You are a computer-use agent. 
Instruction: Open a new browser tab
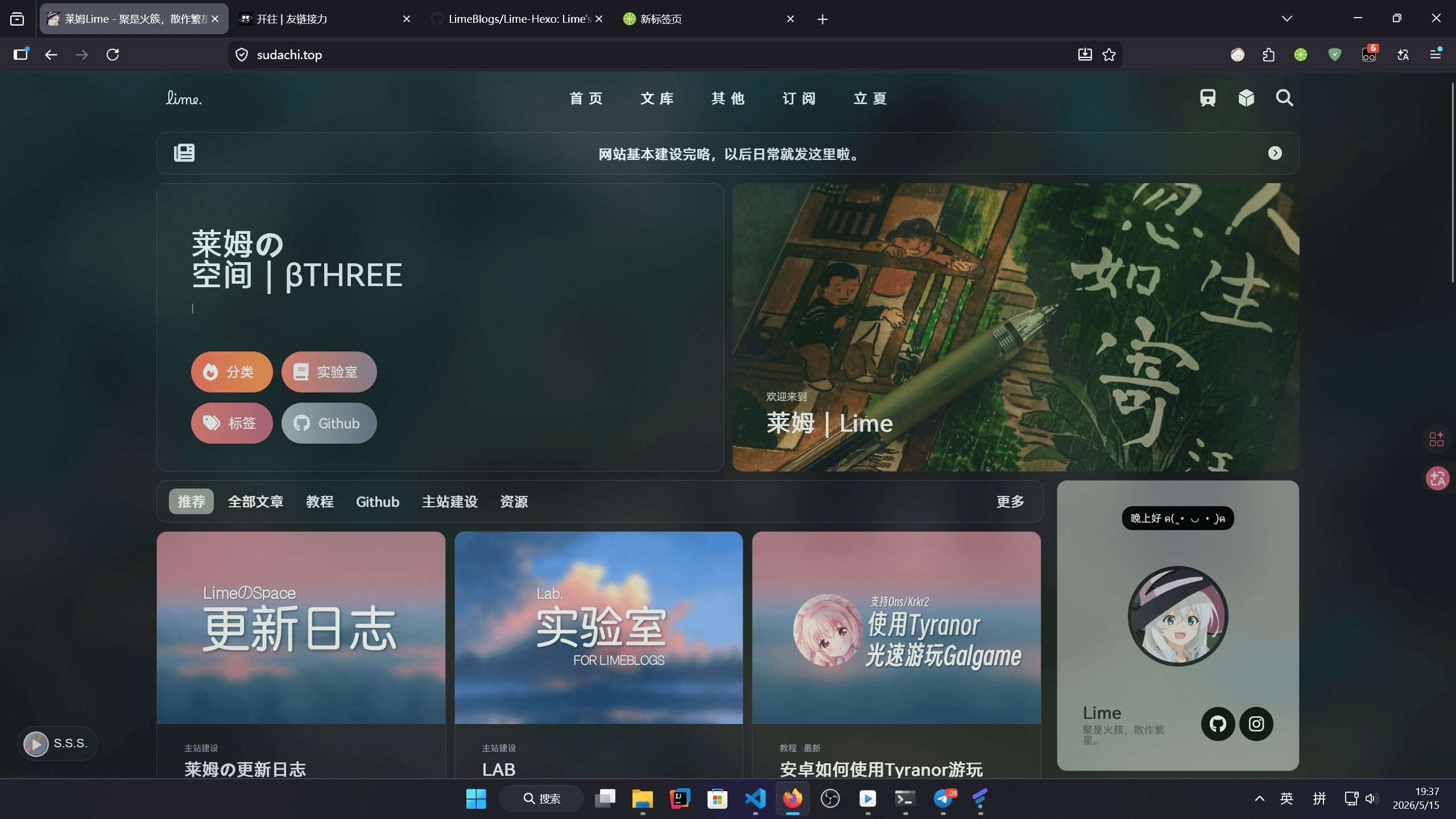(822, 19)
